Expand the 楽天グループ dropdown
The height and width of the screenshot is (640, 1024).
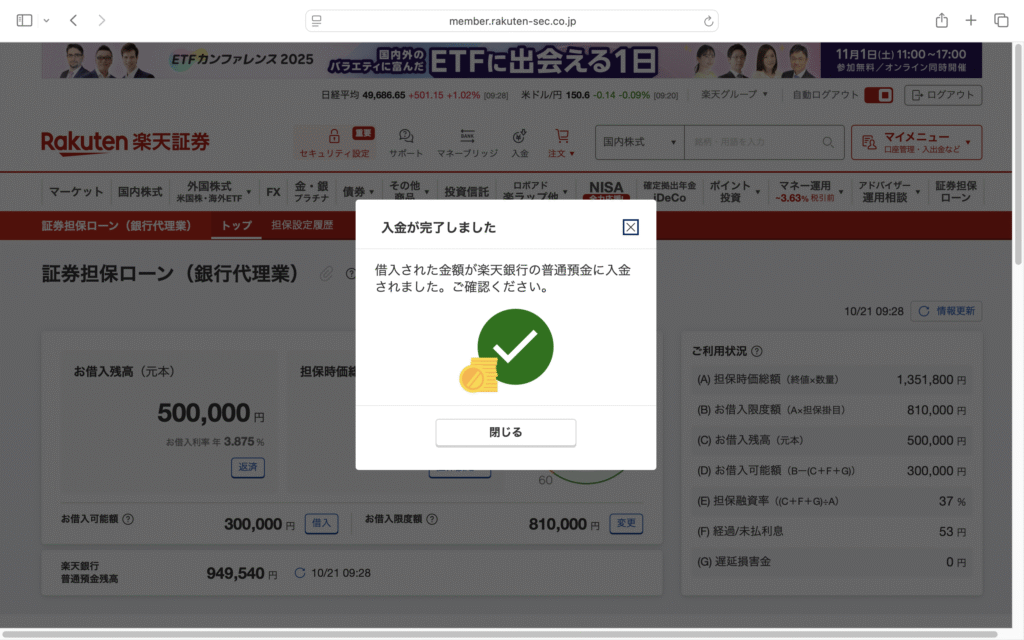pyautogui.click(x=735, y=95)
